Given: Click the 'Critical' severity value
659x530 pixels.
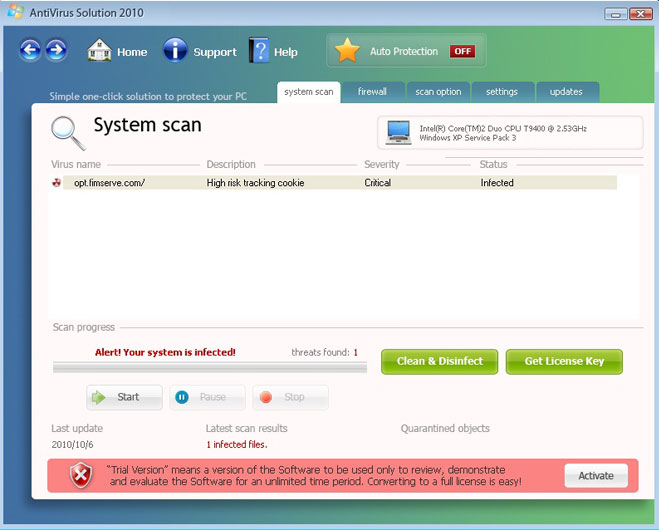Looking at the screenshot, I should tap(377, 183).
